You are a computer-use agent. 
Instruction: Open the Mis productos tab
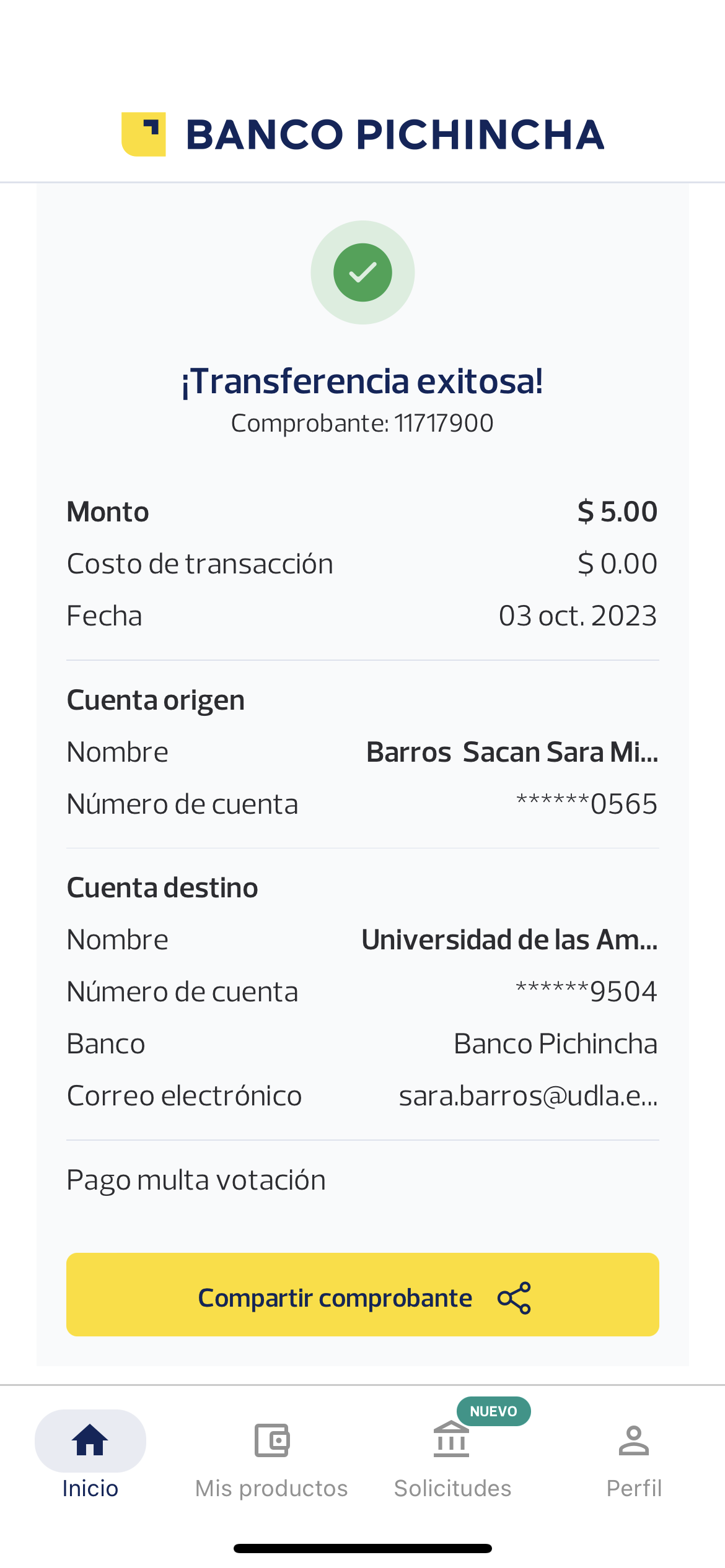click(271, 1487)
